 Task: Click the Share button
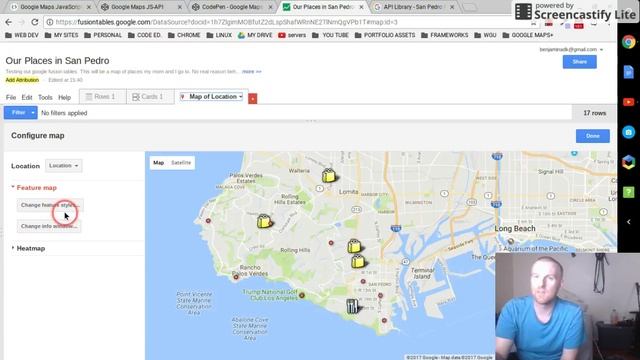(x=580, y=62)
